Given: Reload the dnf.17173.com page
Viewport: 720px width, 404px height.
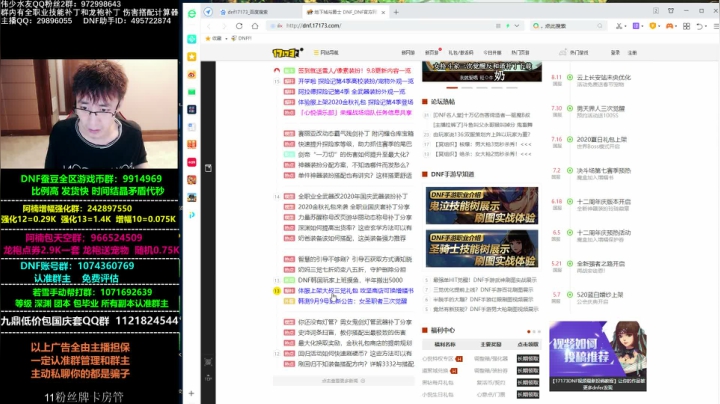Looking at the screenshot, I should tap(239, 26).
